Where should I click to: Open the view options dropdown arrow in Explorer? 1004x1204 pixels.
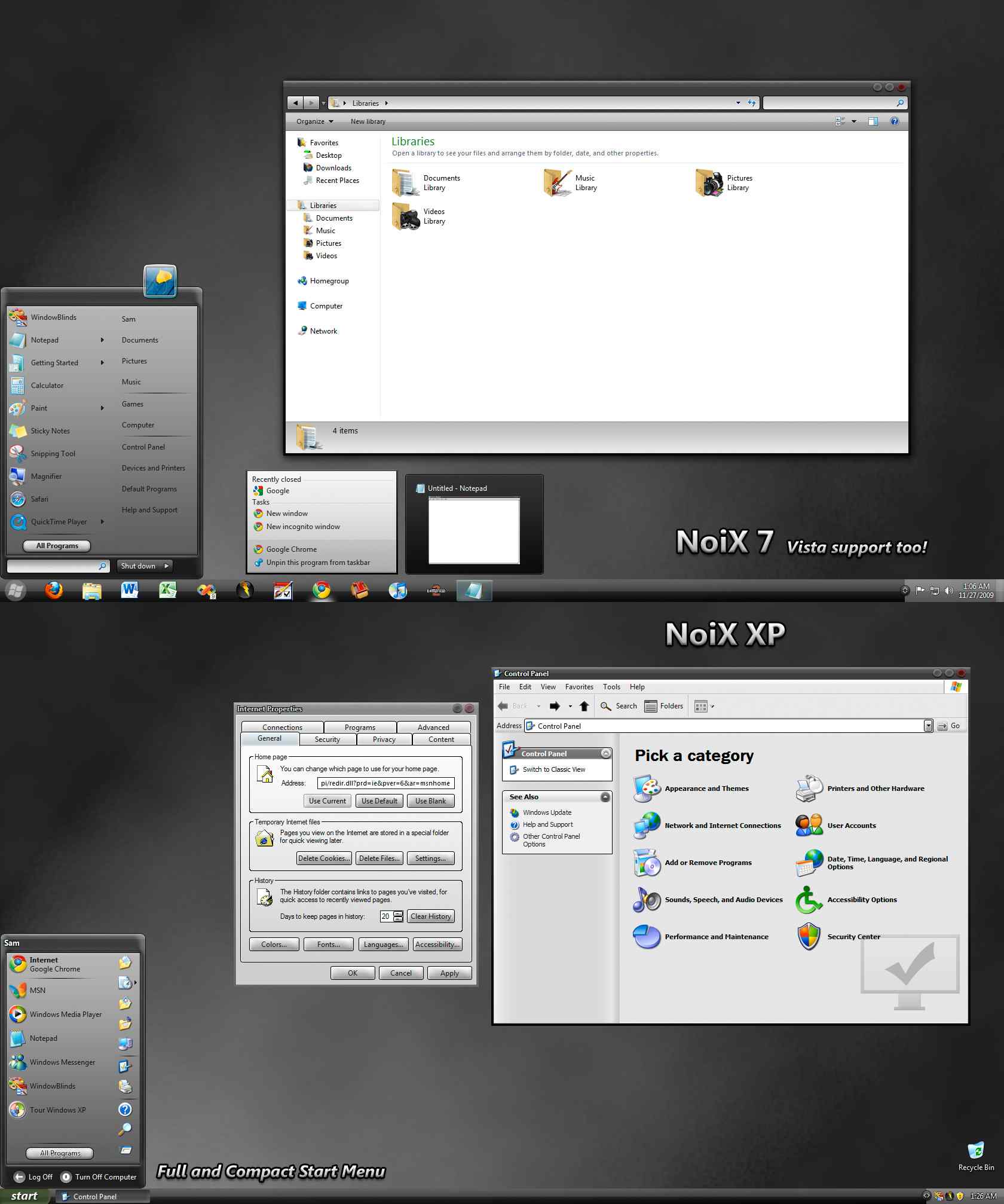[x=854, y=121]
